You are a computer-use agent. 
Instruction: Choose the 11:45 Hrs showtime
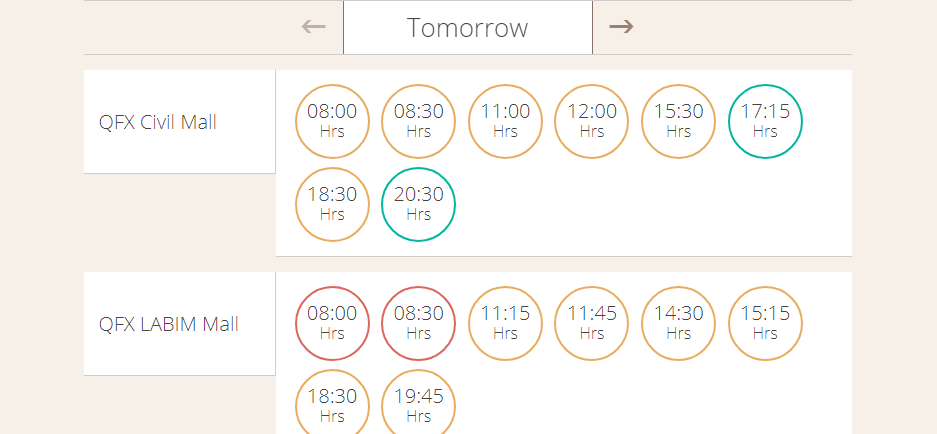pyautogui.click(x=592, y=323)
